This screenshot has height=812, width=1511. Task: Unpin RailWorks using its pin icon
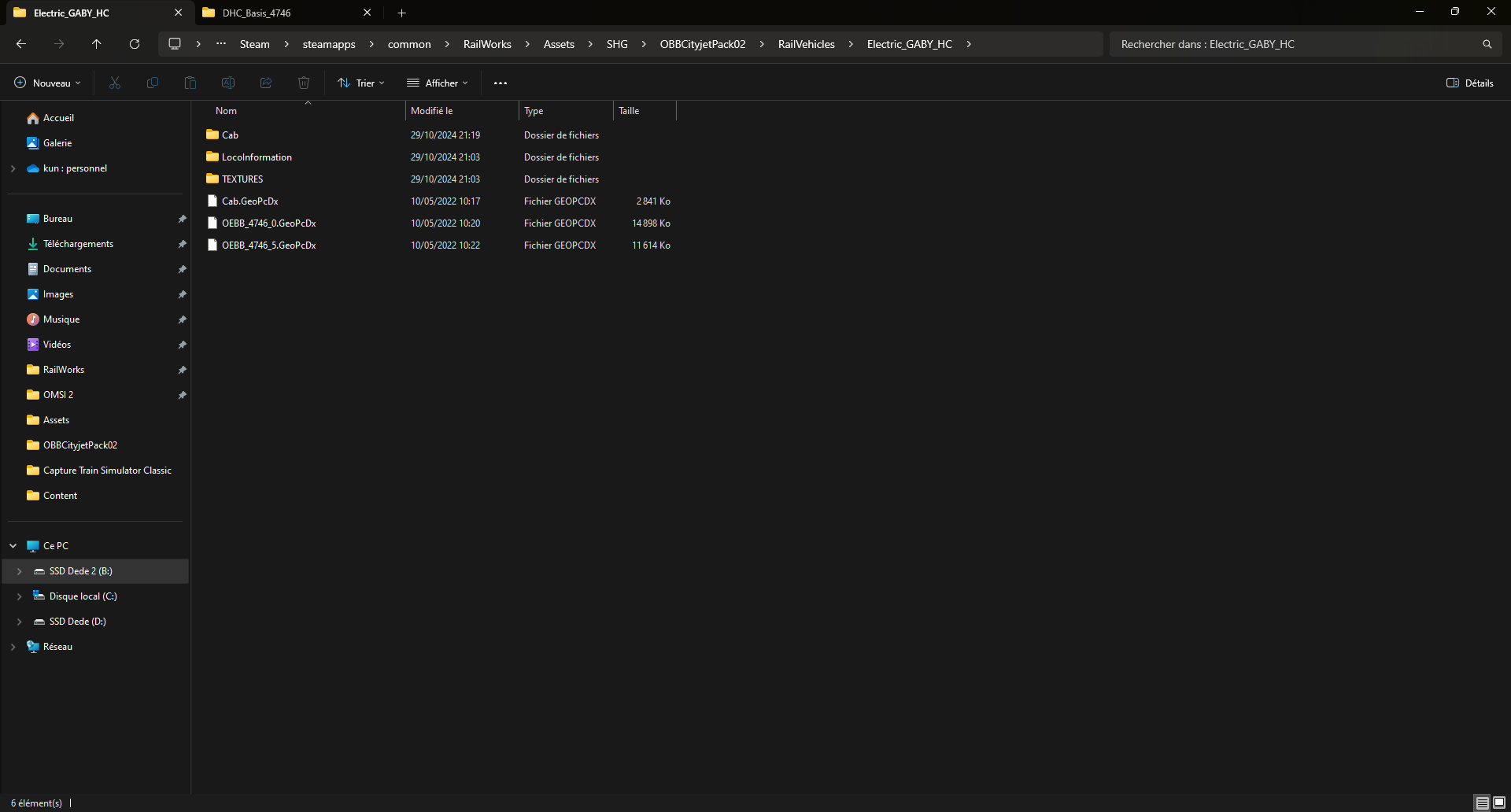tap(182, 370)
